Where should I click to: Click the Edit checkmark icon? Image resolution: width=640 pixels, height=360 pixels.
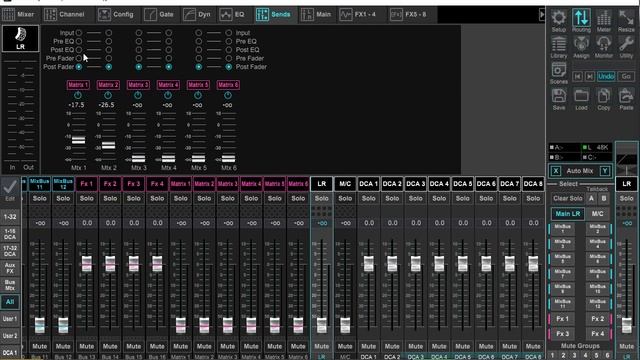pos(10,187)
